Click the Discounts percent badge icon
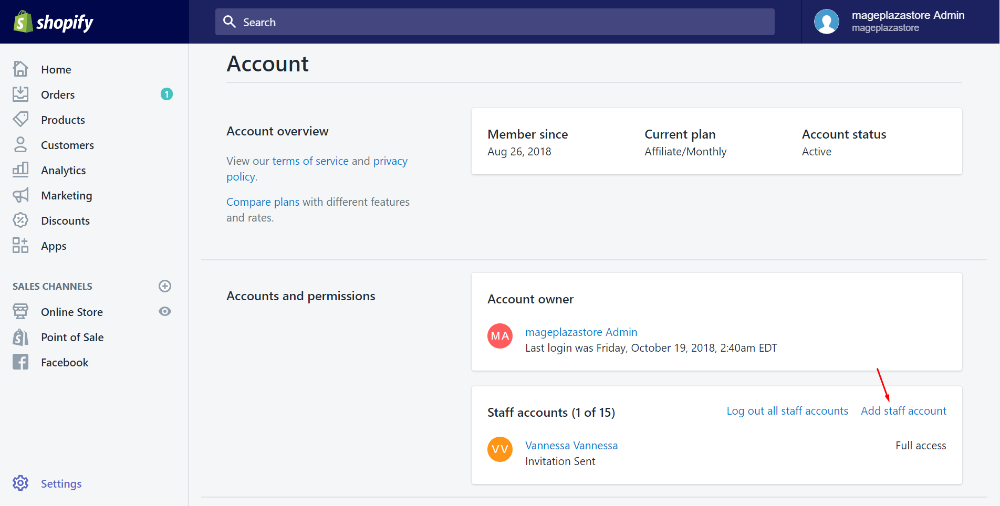Viewport: 1000px width, 506px height. 20,220
